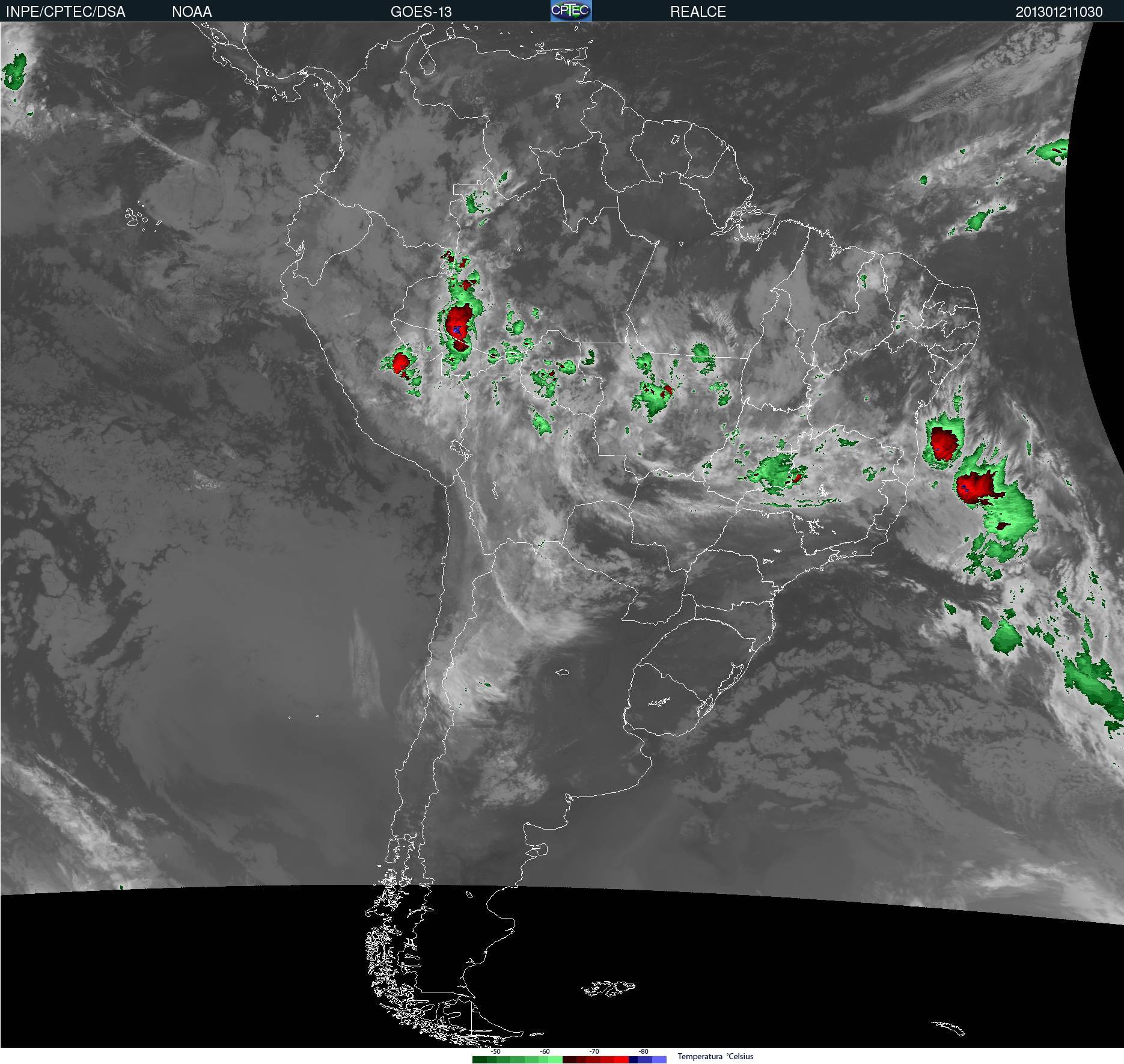The image size is (1124, 1064).
Task: Click the -60 legend value
Action: pos(545,1051)
